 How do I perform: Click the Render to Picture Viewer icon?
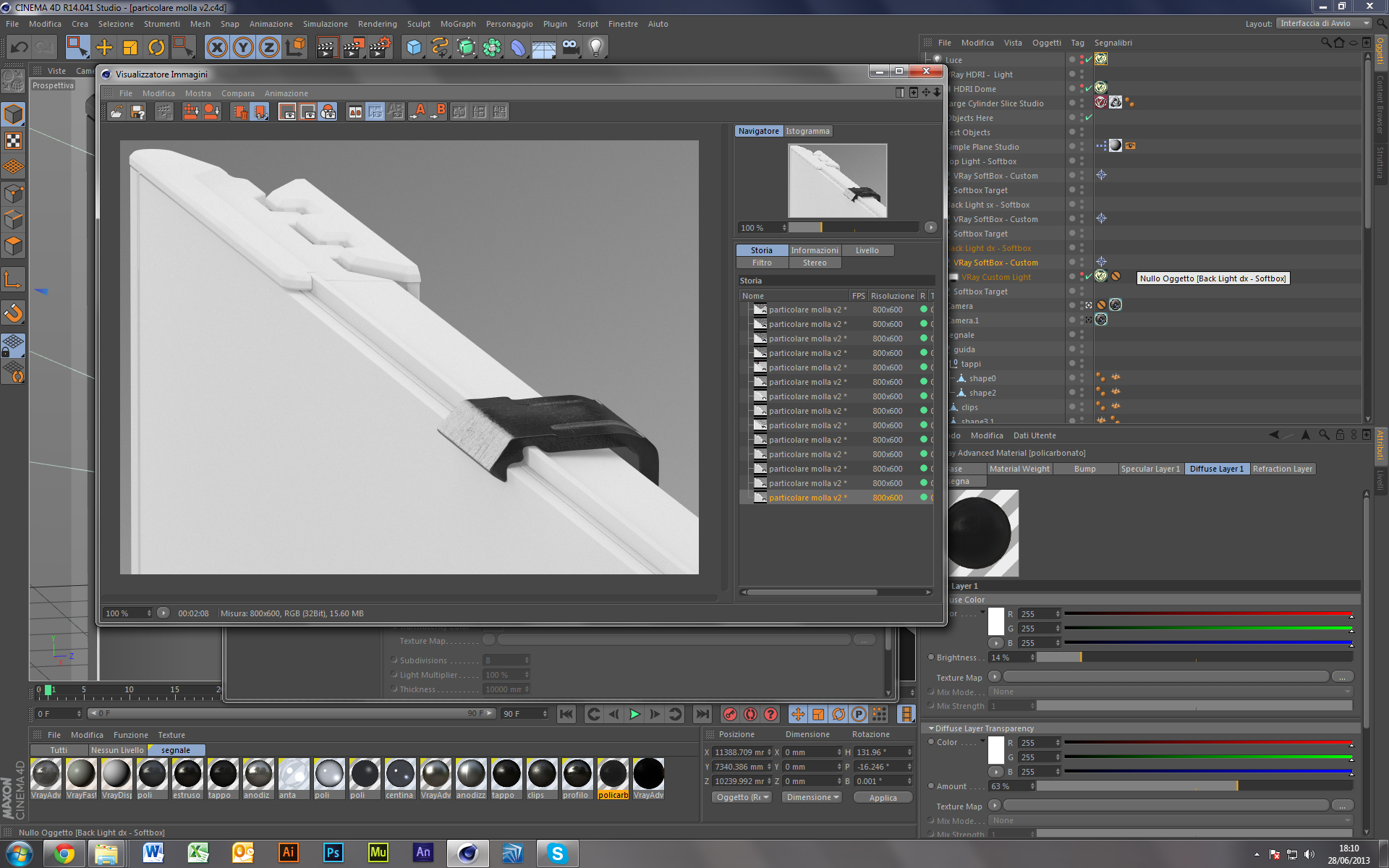(x=353, y=48)
